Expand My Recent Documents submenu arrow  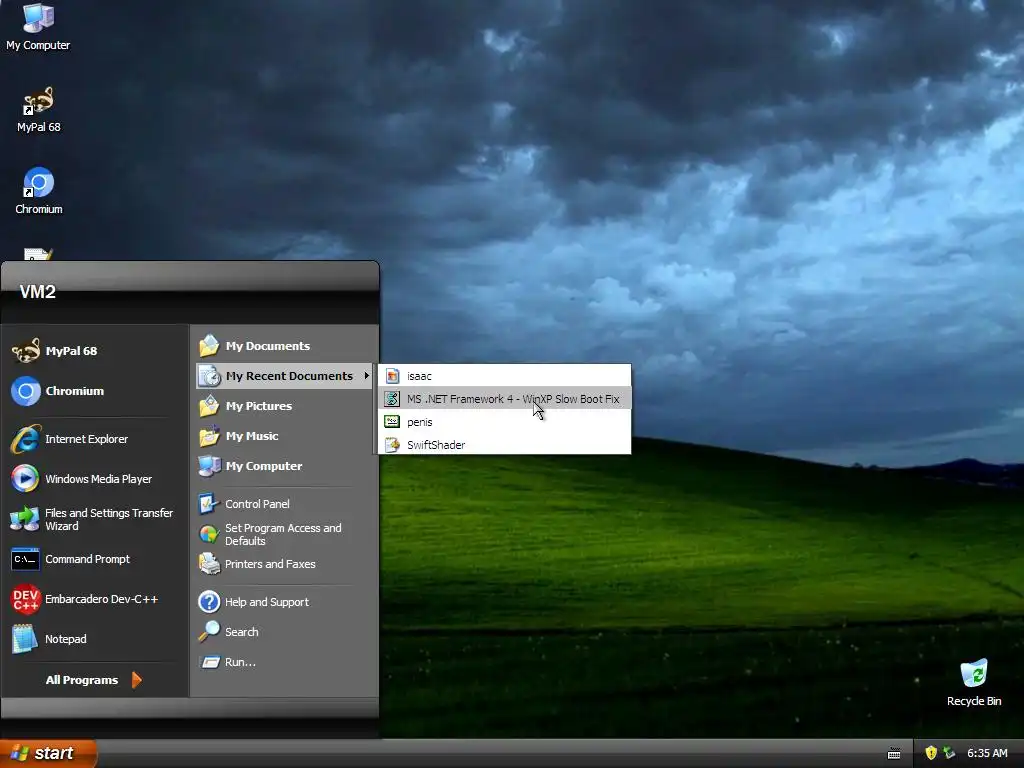pos(366,376)
